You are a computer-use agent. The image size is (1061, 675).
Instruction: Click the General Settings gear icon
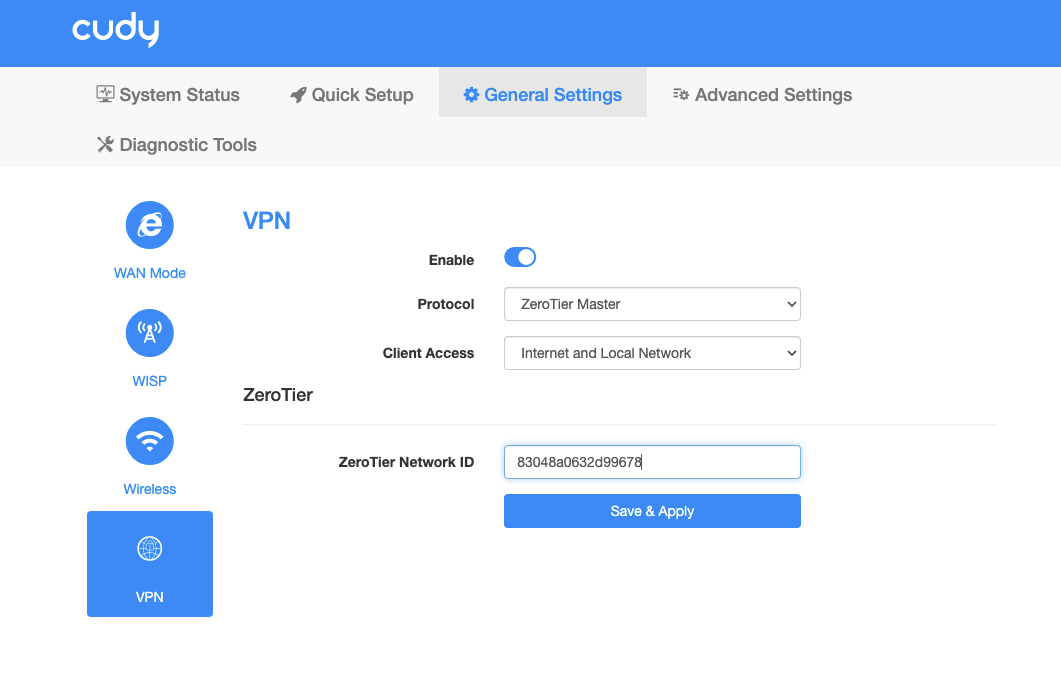[x=471, y=95]
